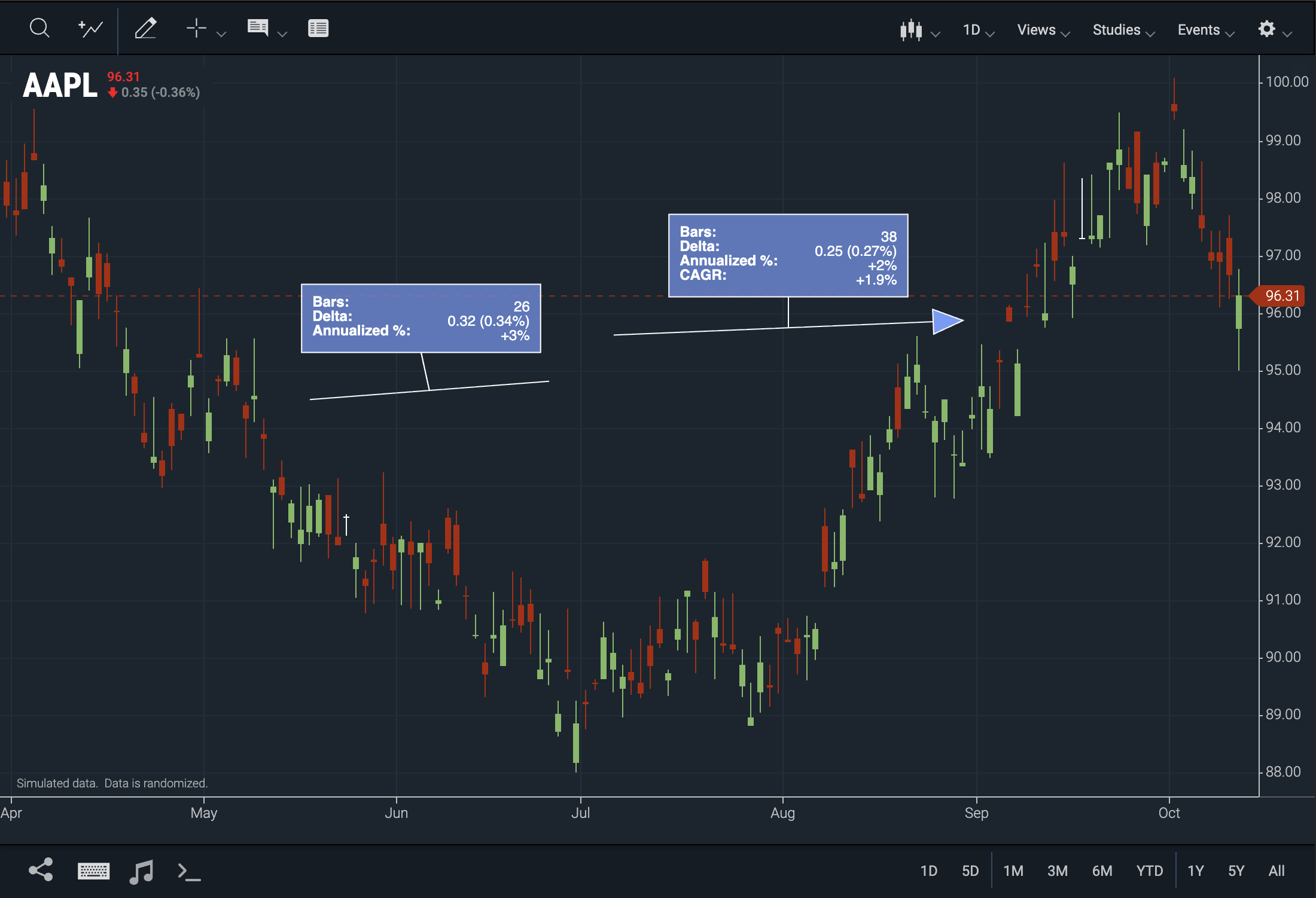The image size is (1316, 898).
Task: Open the keyboard shortcuts icon
Action: 95,871
